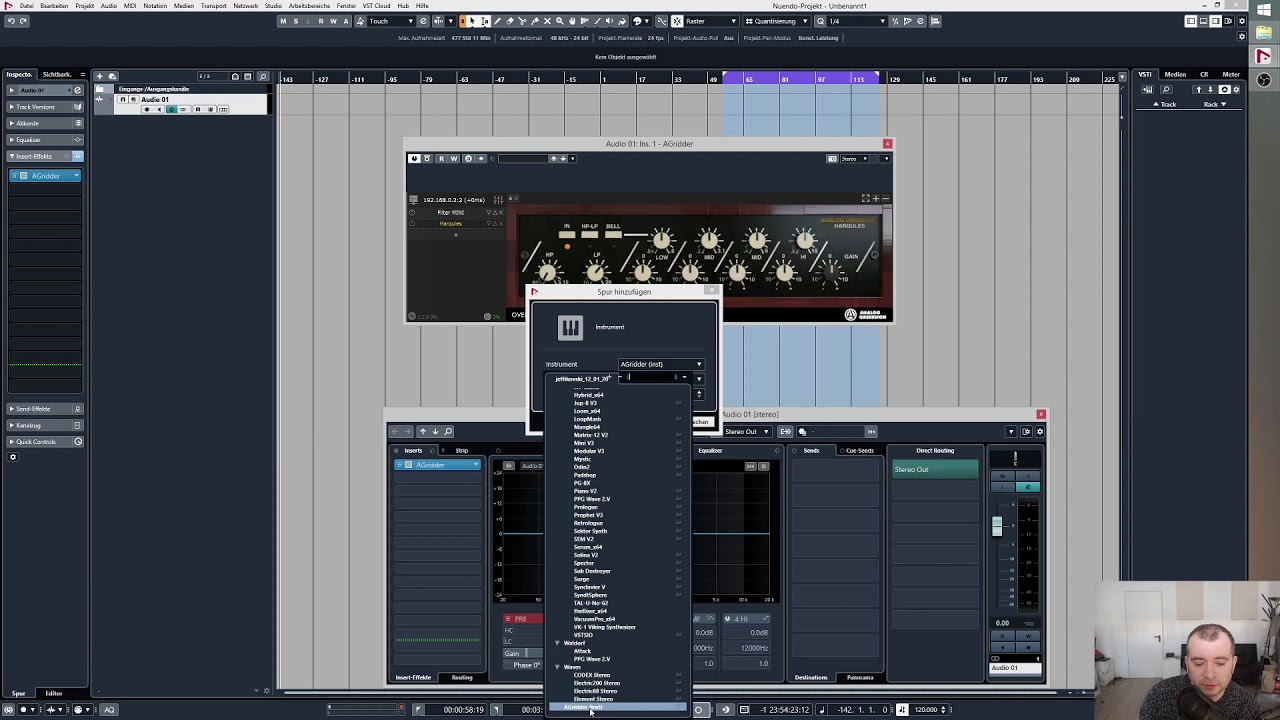Select the Object Selection arrow tool

473,21
